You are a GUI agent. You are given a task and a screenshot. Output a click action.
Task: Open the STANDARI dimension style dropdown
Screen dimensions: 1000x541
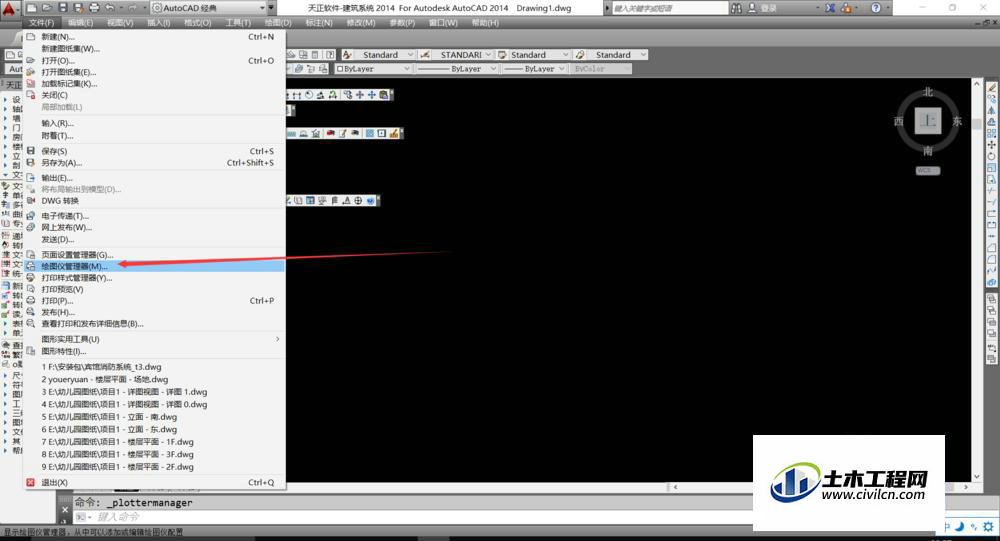(463, 55)
